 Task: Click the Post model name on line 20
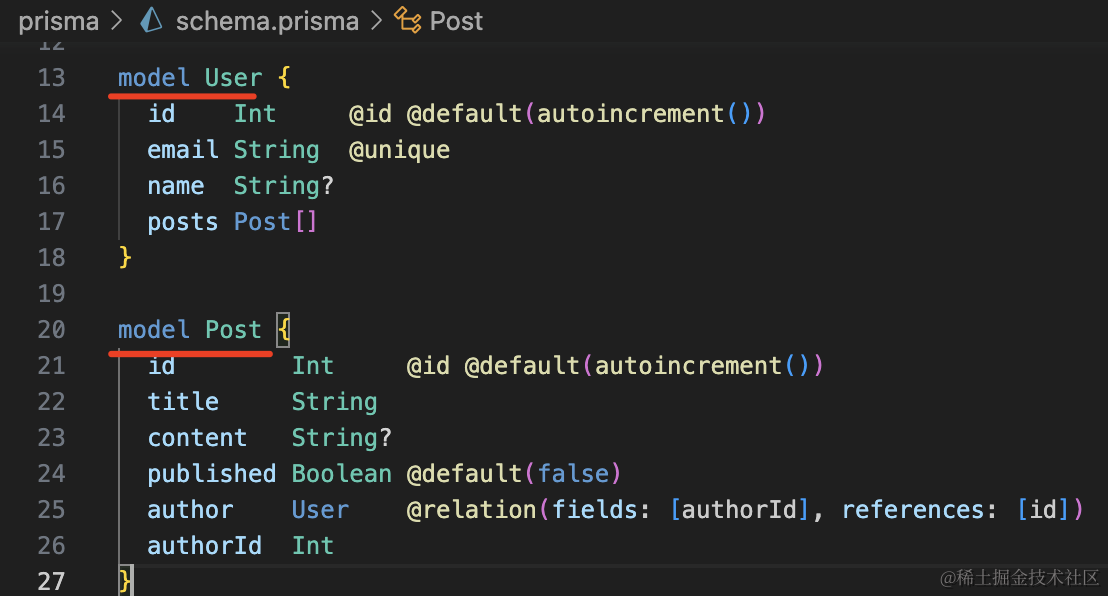(234, 330)
